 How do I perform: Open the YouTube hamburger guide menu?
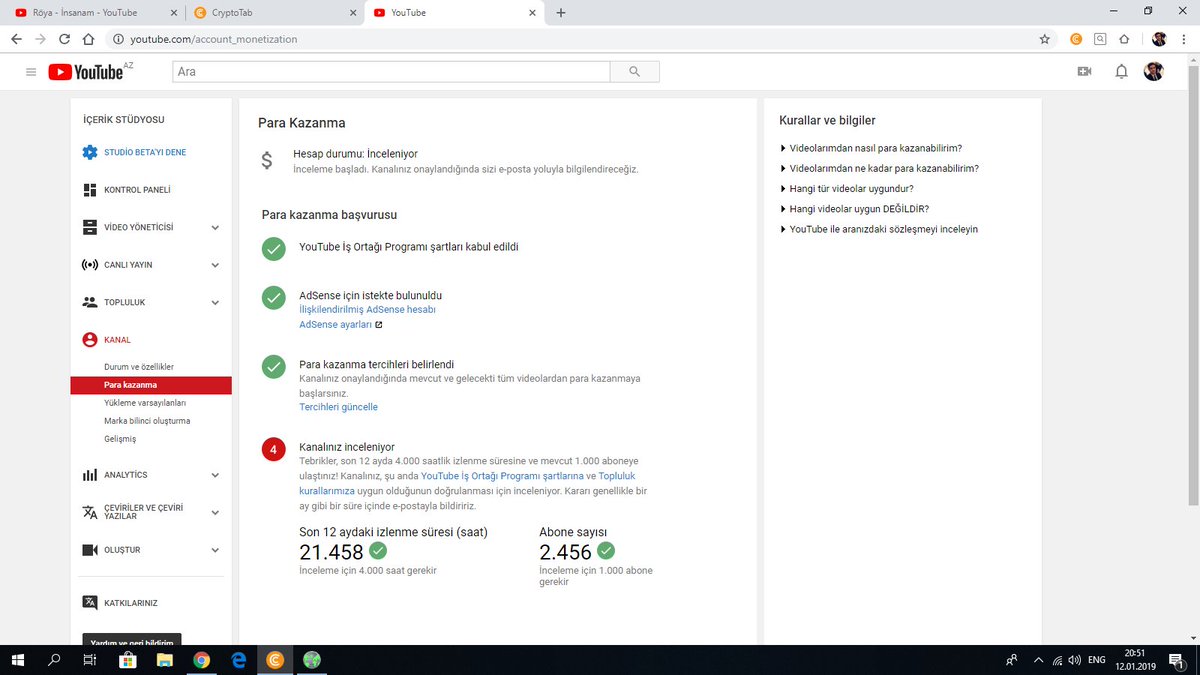click(31, 72)
